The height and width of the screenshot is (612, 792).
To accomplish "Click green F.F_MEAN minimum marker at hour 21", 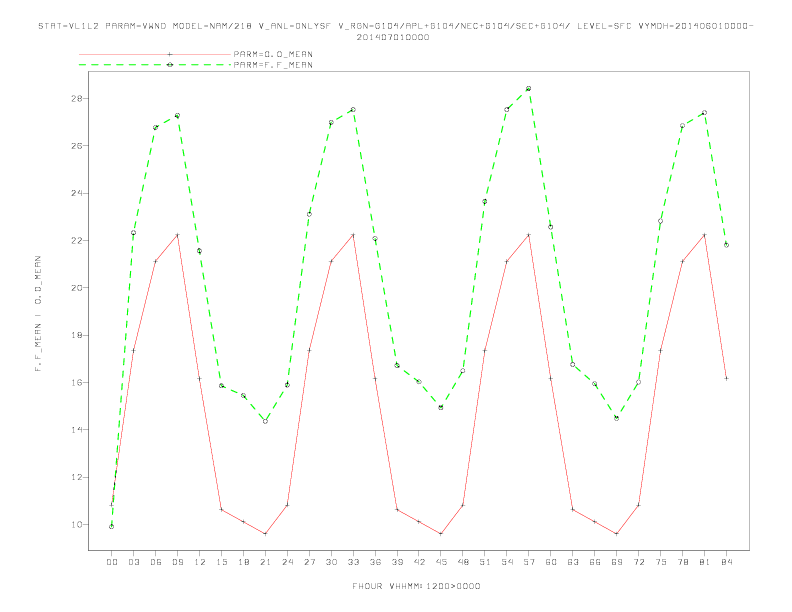I will (265, 421).
